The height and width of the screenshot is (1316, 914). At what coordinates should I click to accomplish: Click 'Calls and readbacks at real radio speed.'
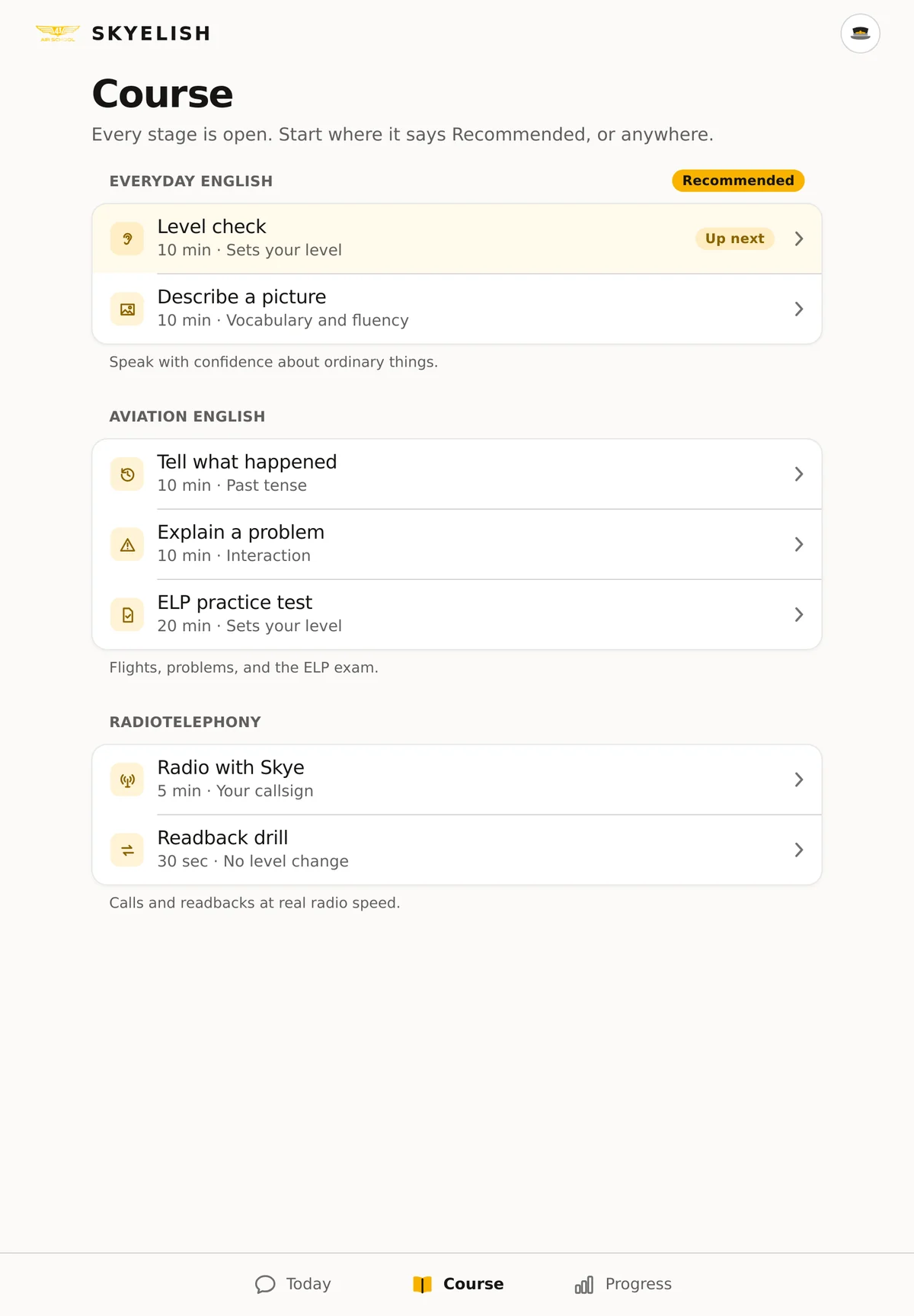[x=254, y=903]
